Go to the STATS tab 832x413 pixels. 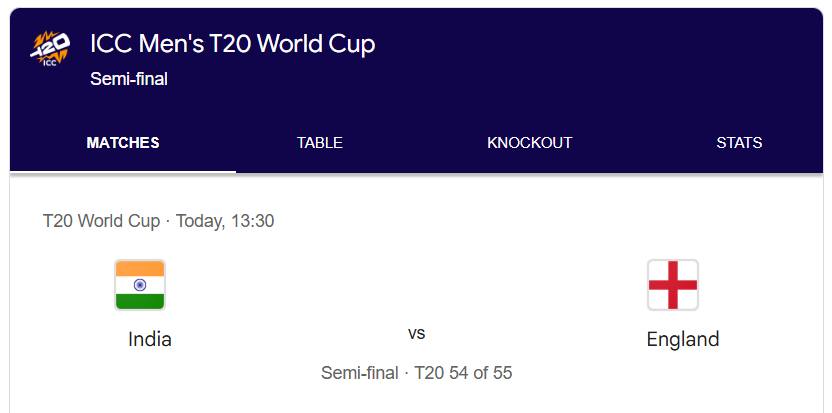pyautogui.click(x=739, y=143)
